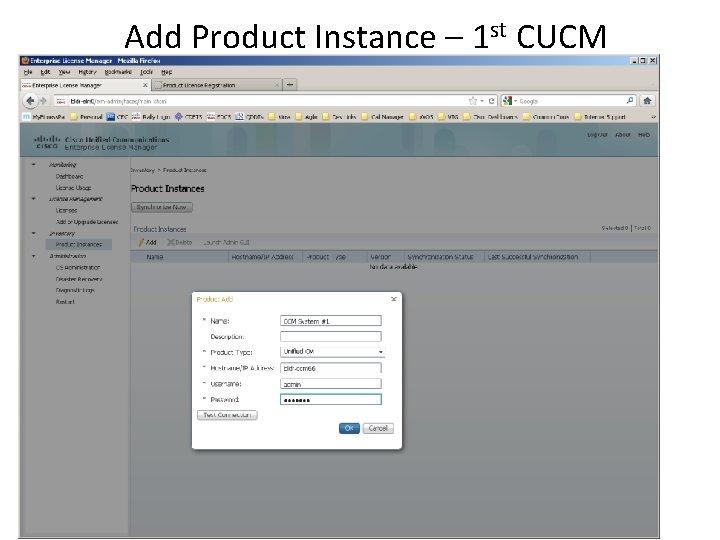This screenshot has height=540, width=720.
Task: Open License Usage in the sidebar
Action: [73, 187]
